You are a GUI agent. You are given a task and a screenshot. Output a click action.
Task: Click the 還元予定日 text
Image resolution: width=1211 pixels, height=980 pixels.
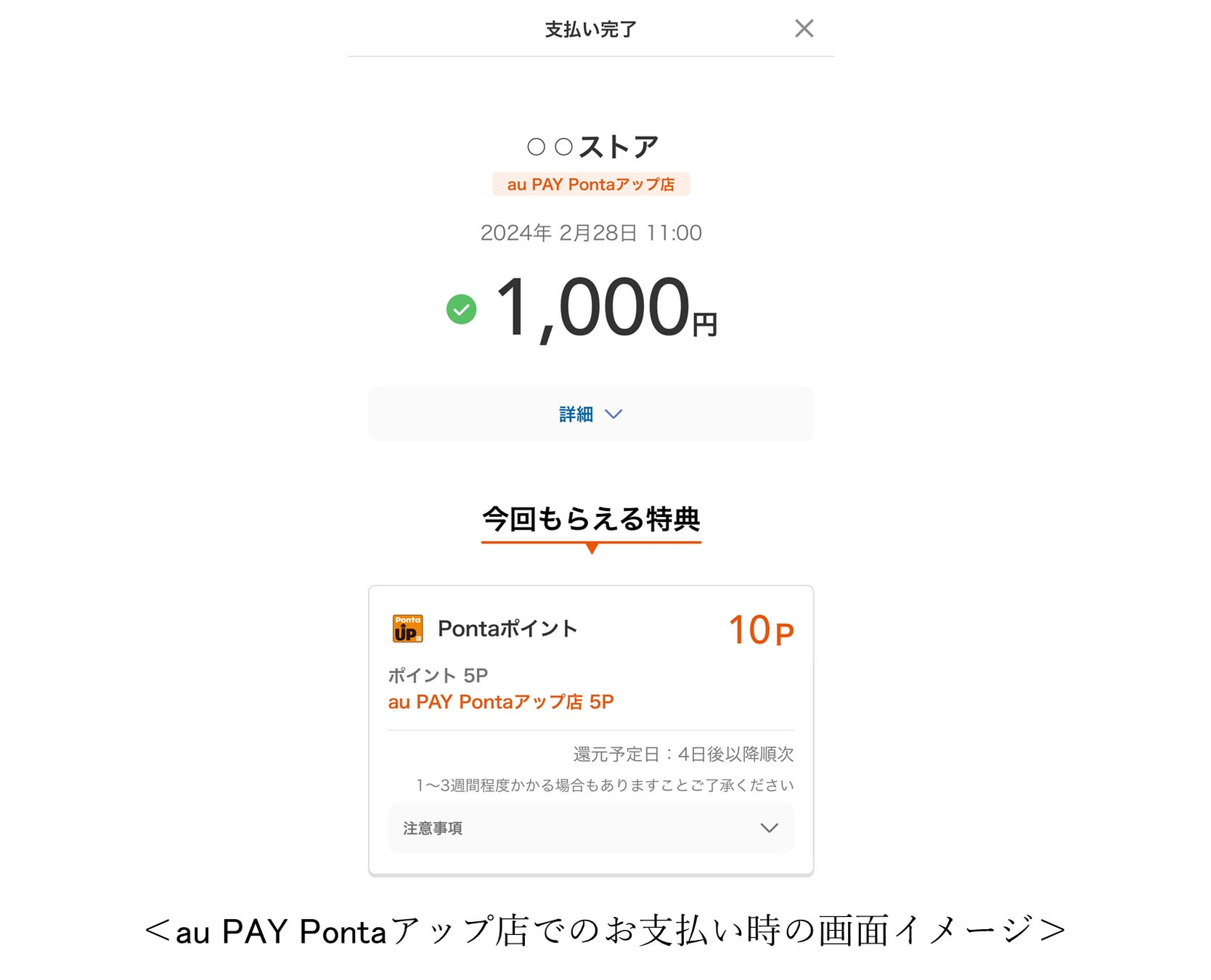click(682, 754)
